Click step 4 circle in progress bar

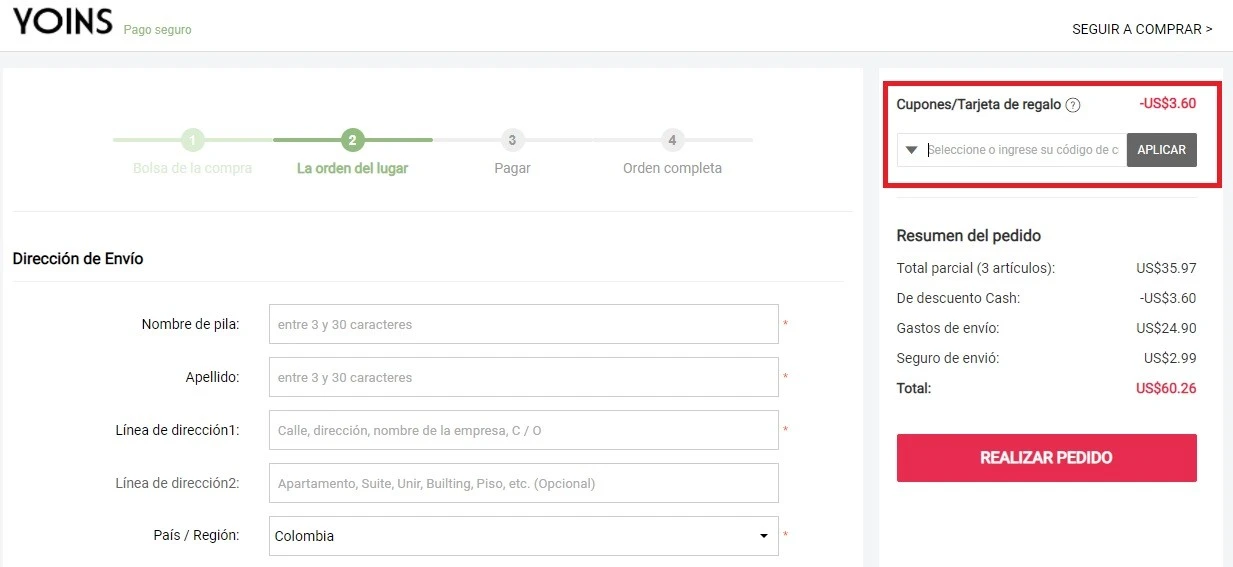pos(672,140)
